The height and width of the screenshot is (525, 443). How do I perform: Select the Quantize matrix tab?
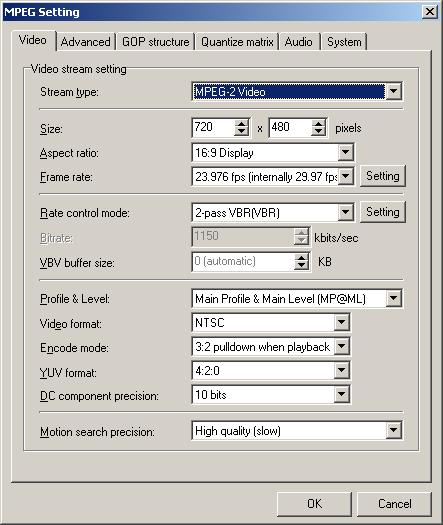237,42
